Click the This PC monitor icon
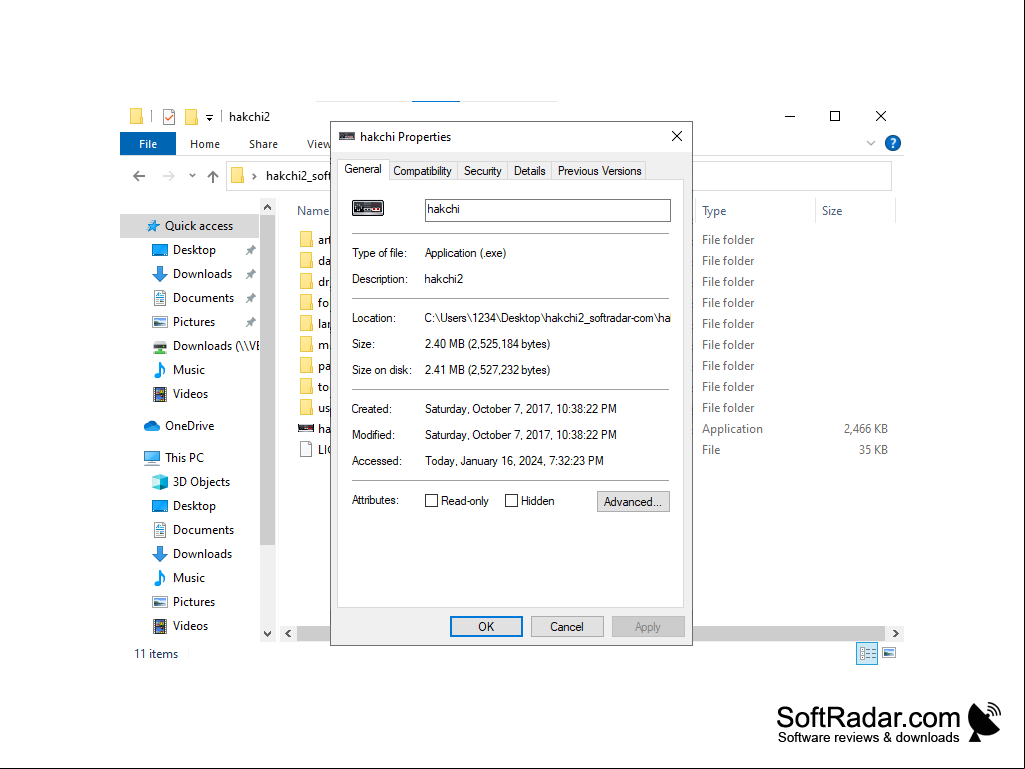Screen dimensions: 1025x769 point(152,458)
